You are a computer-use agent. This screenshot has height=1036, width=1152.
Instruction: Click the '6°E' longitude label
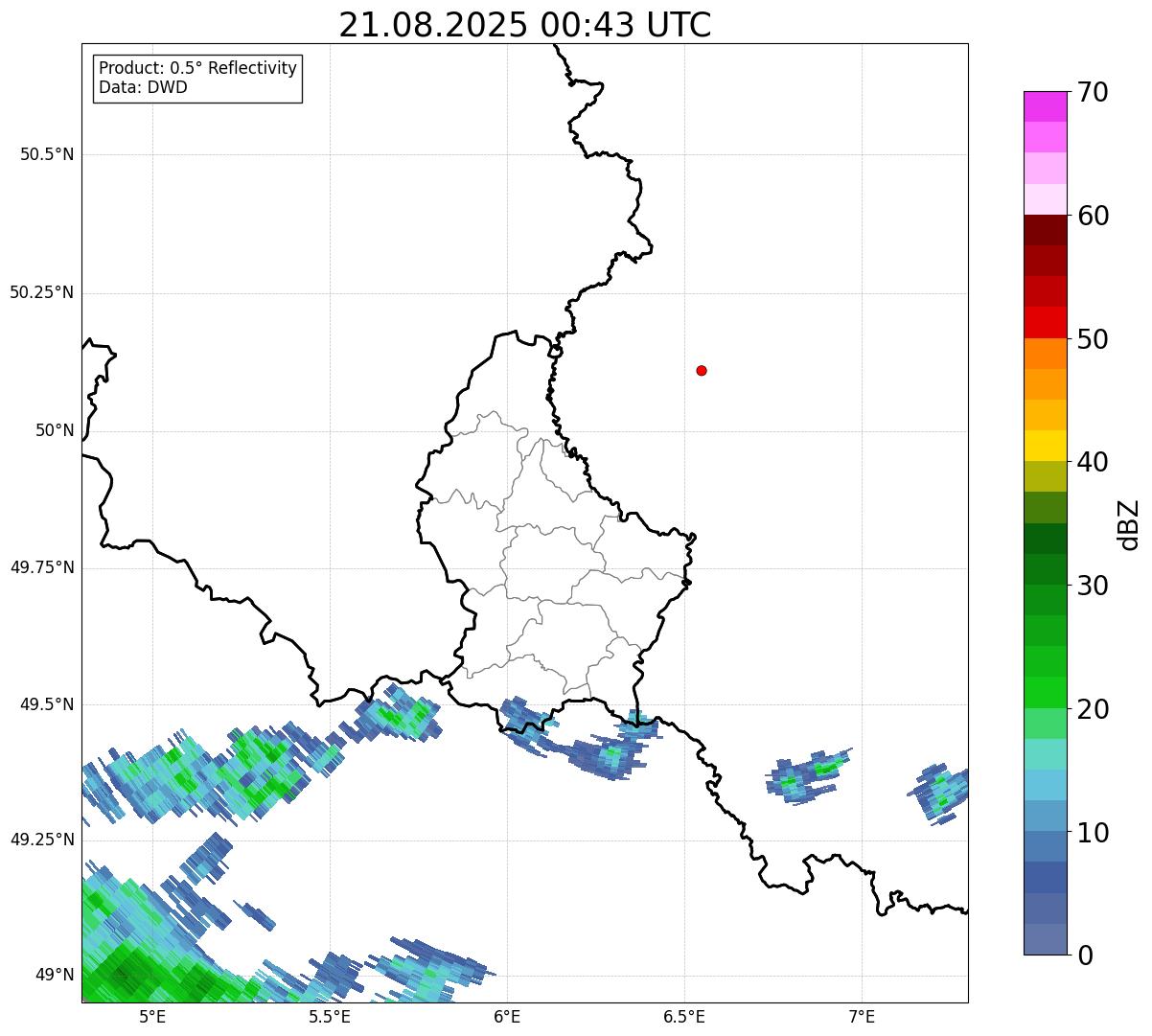tap(507, 1016)
